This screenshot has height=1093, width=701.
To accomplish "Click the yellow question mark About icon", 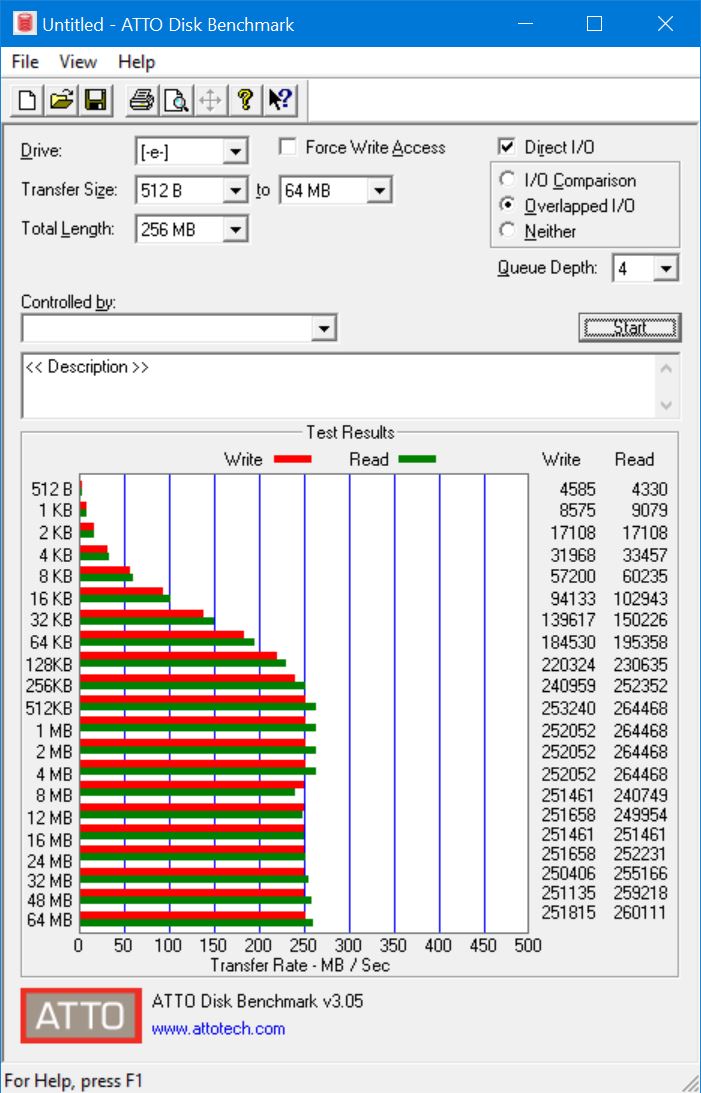I will click(x=245, y=100).
